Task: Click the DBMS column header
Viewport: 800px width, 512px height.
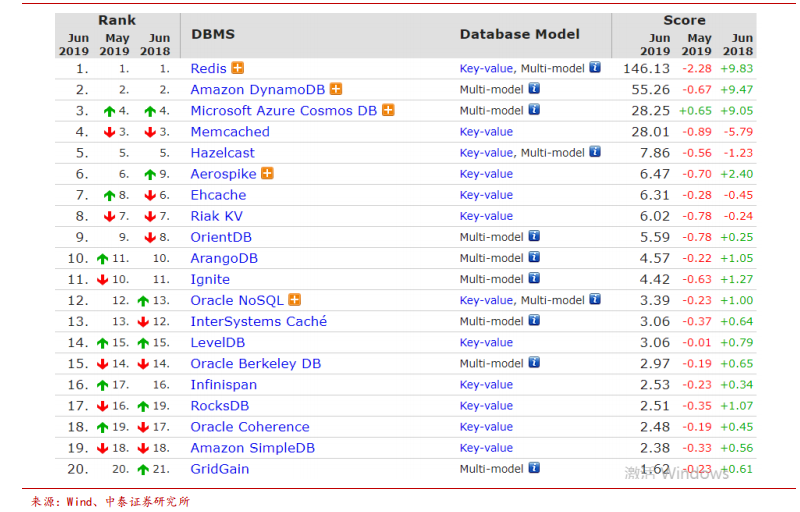Action: [213, 34]
